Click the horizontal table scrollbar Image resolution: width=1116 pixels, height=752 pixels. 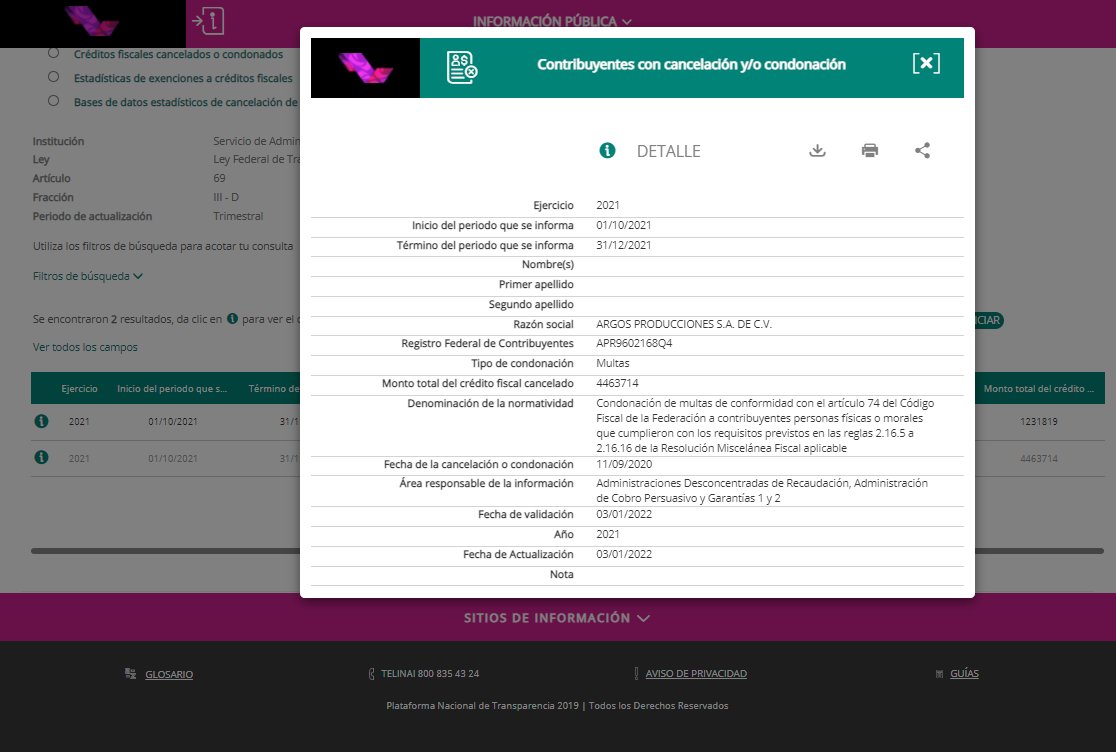click(x=567, y=551)
